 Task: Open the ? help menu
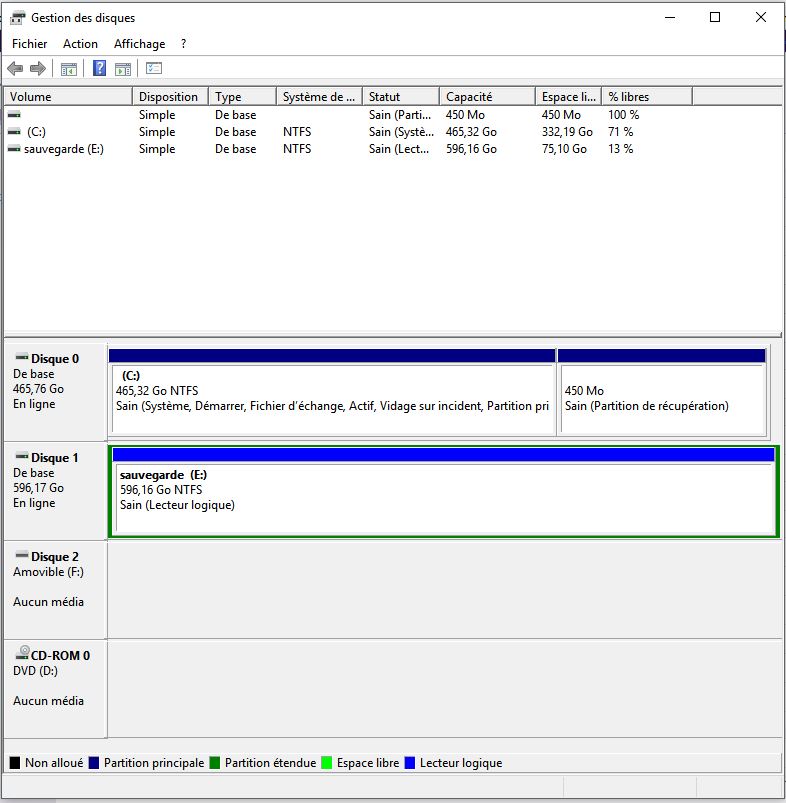(x=183, y=44)
